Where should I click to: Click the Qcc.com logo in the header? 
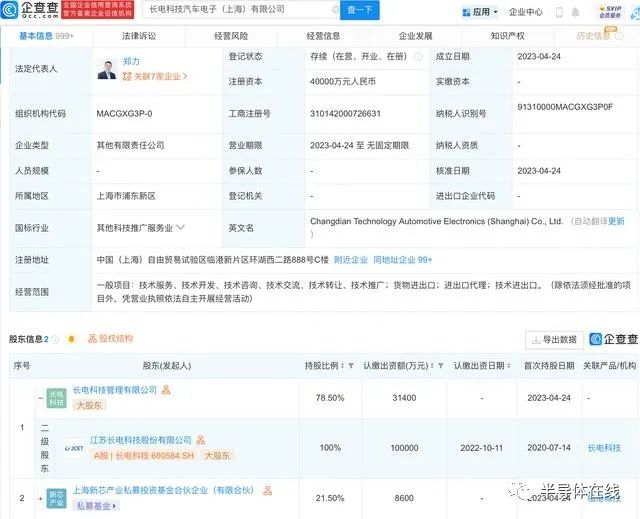tap(30, 10)
